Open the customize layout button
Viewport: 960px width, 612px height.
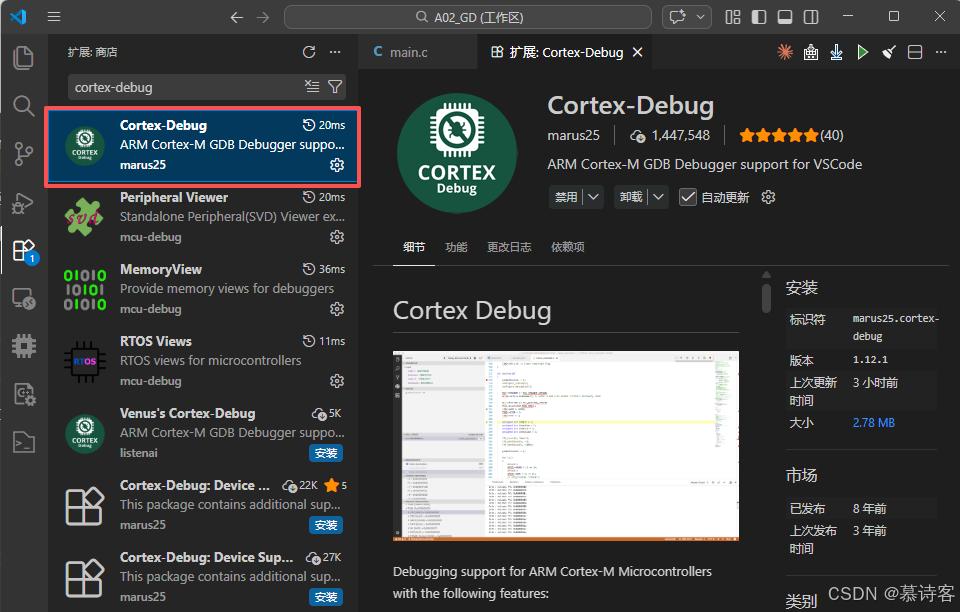[733, 17]
